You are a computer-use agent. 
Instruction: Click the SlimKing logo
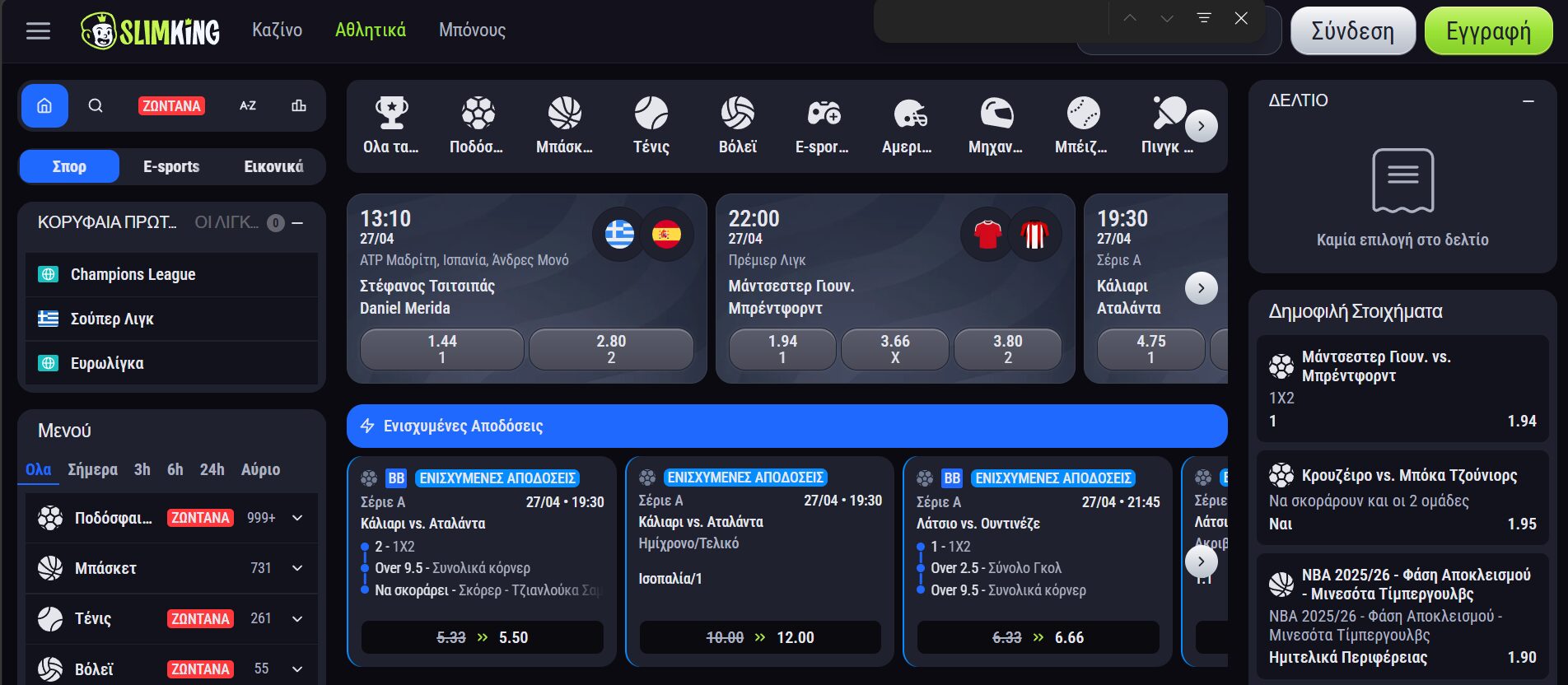pyautogui.click(x=151, y=31)
